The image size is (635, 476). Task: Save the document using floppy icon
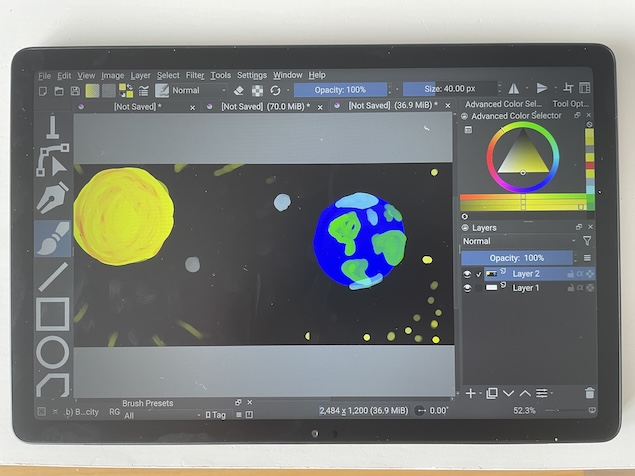point(75,91)
